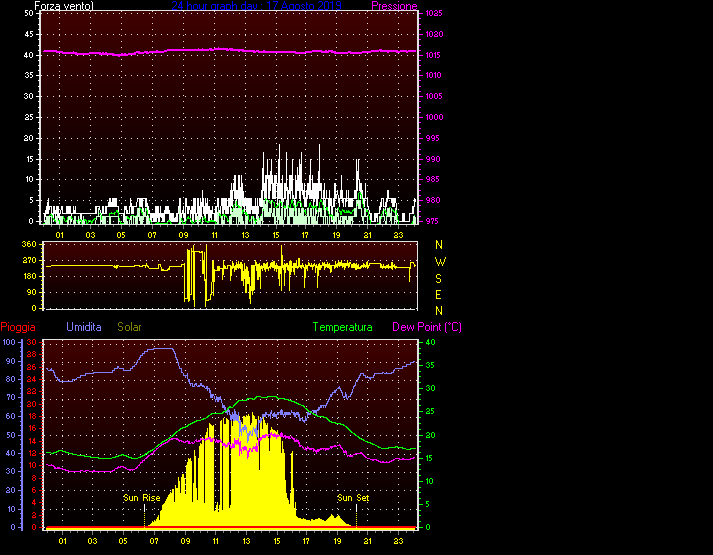Screen dimensions: 713x555
Task: Click the Sun Rise marker label
Action: [141, 497]
